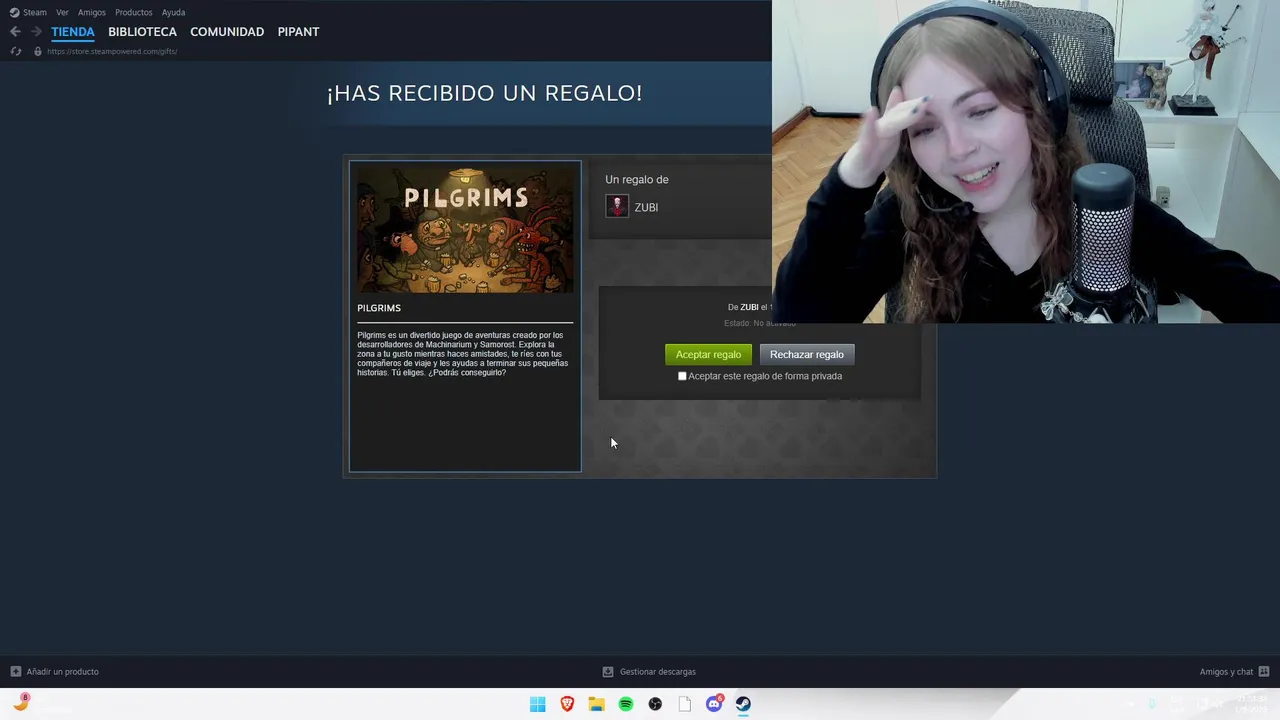The image size is (1280, 720).
Task: Click the Amigos y chat friends icon
Action: coord(1263,672)
